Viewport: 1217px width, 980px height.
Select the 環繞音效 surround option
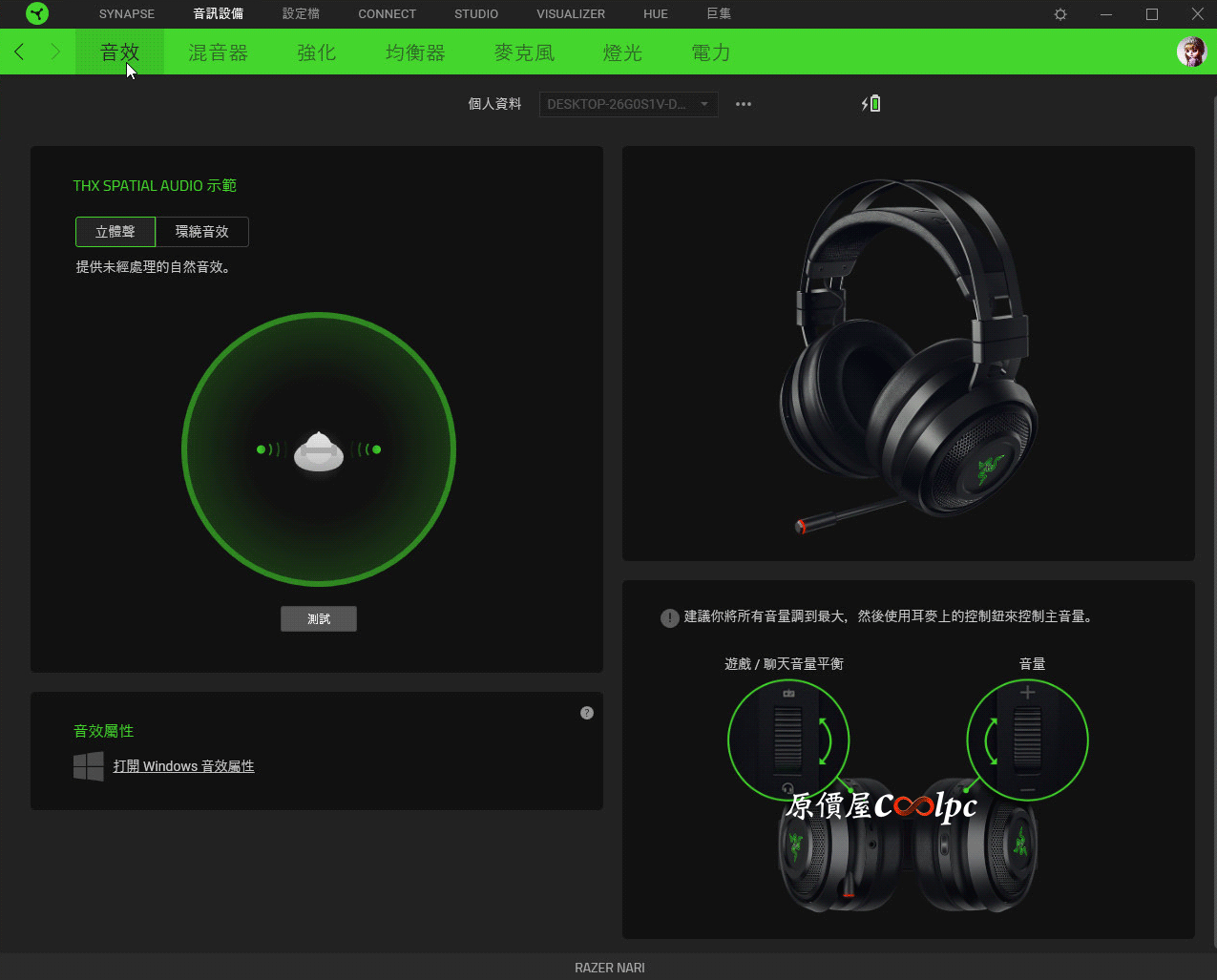[x=202, y=232]
